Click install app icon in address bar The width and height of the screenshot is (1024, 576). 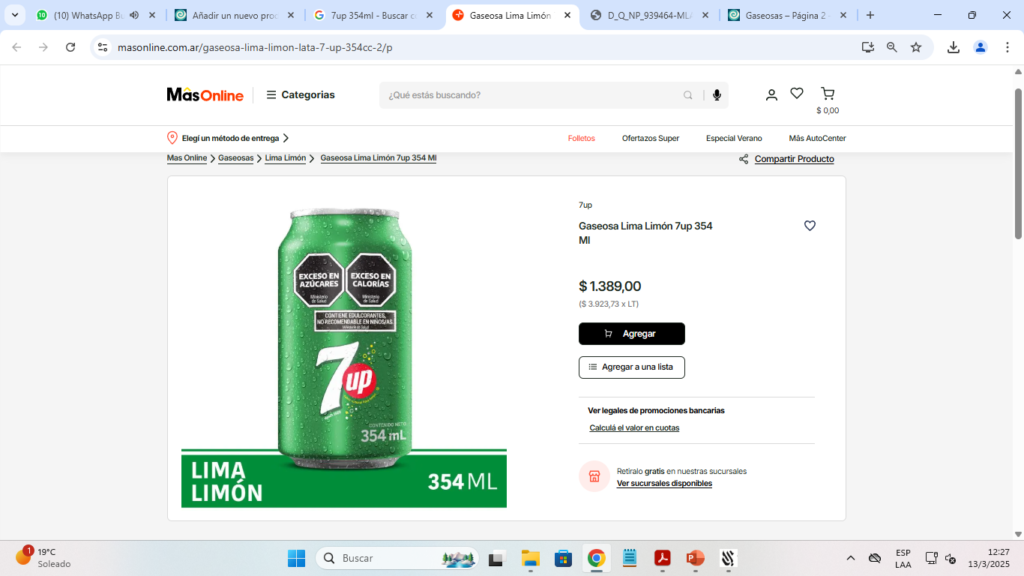point(867,47)
